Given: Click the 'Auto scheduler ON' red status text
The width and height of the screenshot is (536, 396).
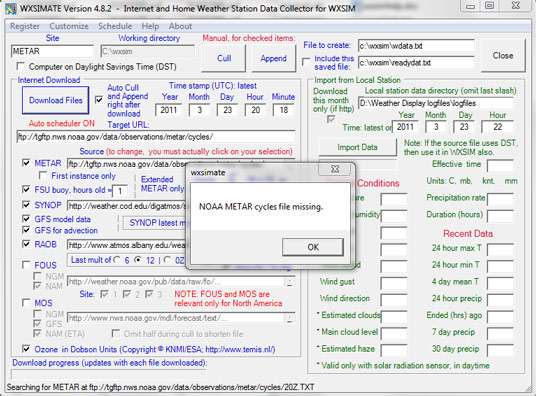Looking at the screenshot, I should click(x=62, y=123).
